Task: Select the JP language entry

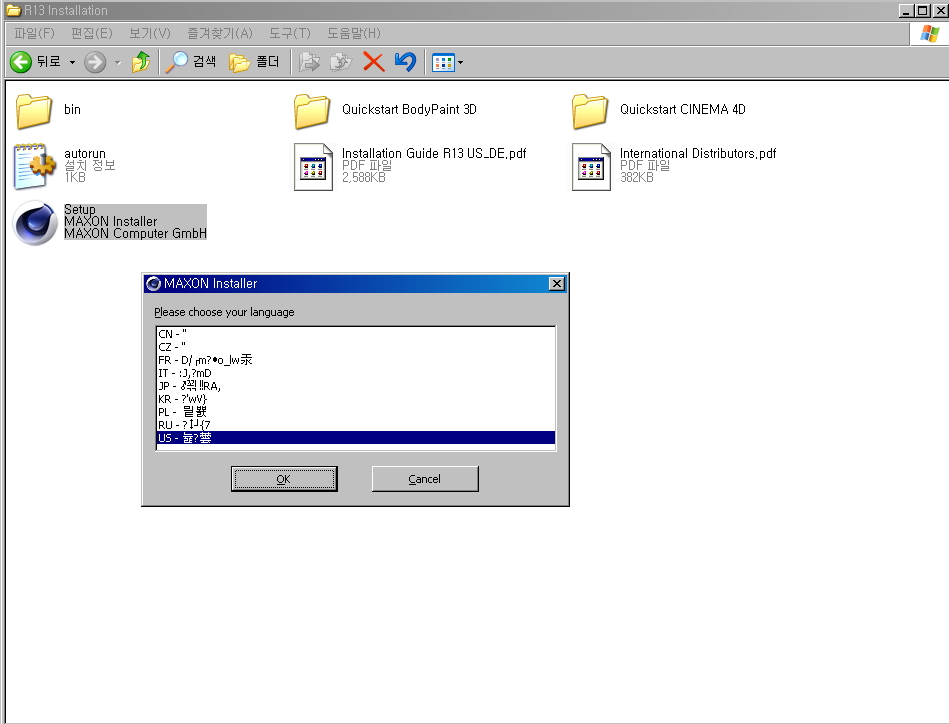Action: coord(355,386)
